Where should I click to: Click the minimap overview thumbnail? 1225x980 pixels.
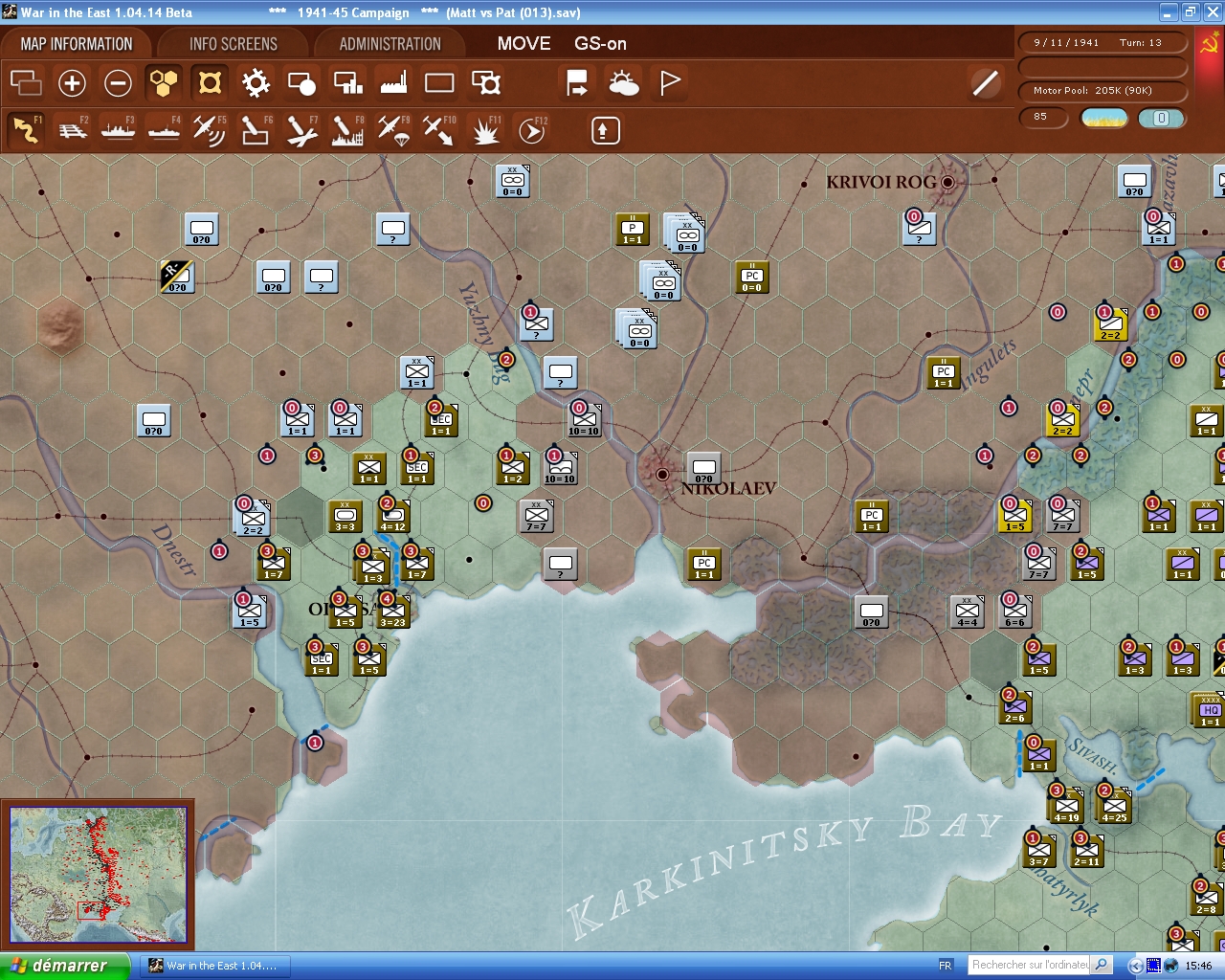click(x=98, y=876)
